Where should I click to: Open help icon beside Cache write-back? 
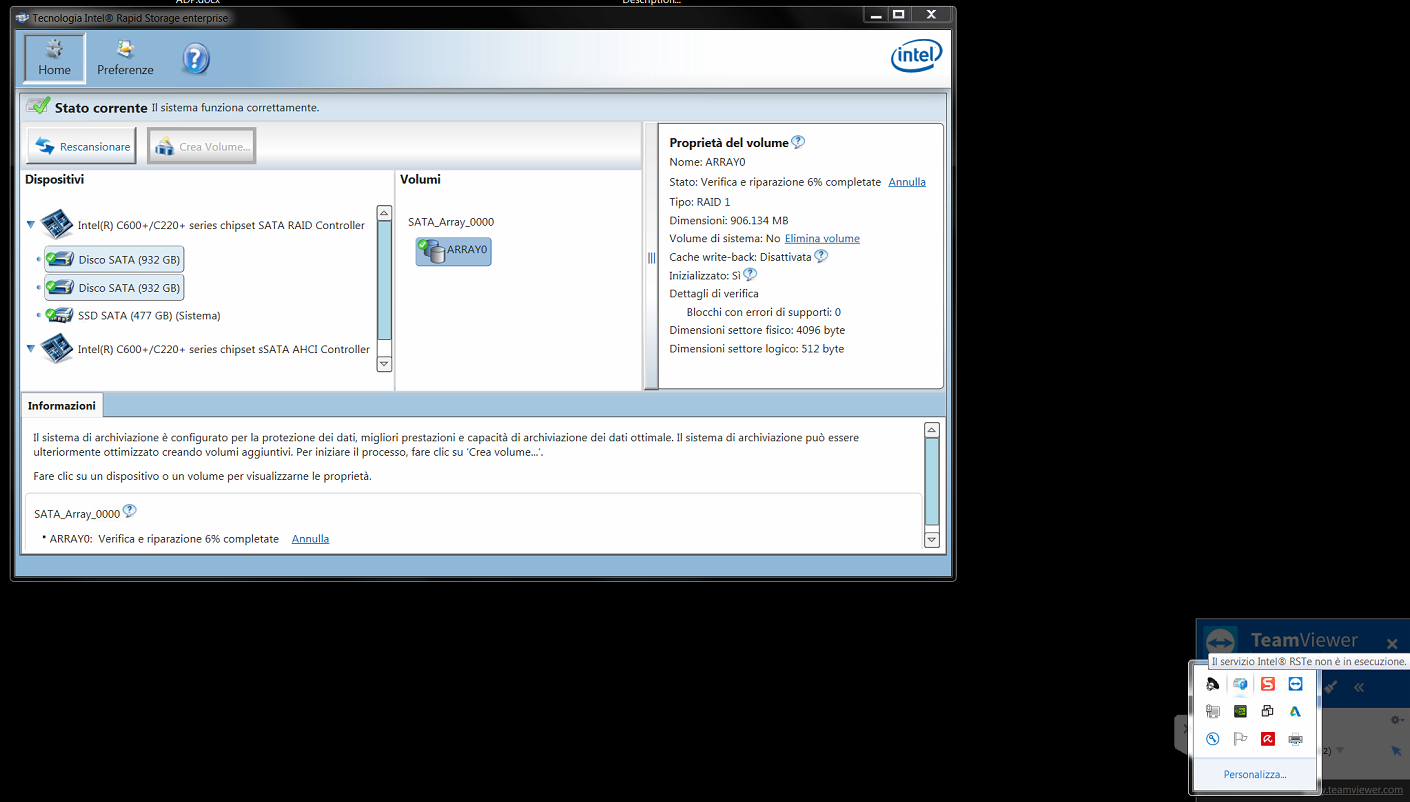click(821, 256)
